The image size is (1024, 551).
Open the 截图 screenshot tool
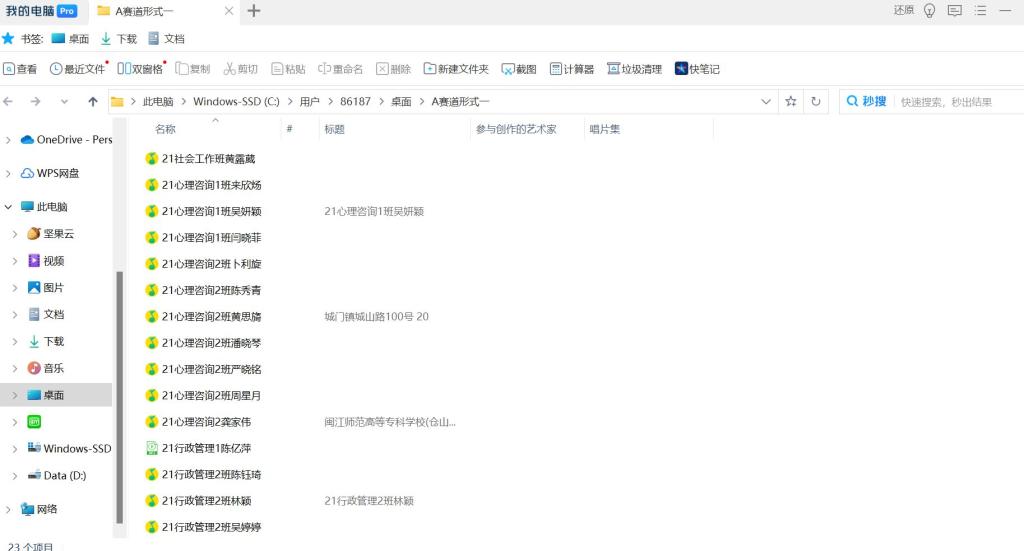(x=519, y=69)
